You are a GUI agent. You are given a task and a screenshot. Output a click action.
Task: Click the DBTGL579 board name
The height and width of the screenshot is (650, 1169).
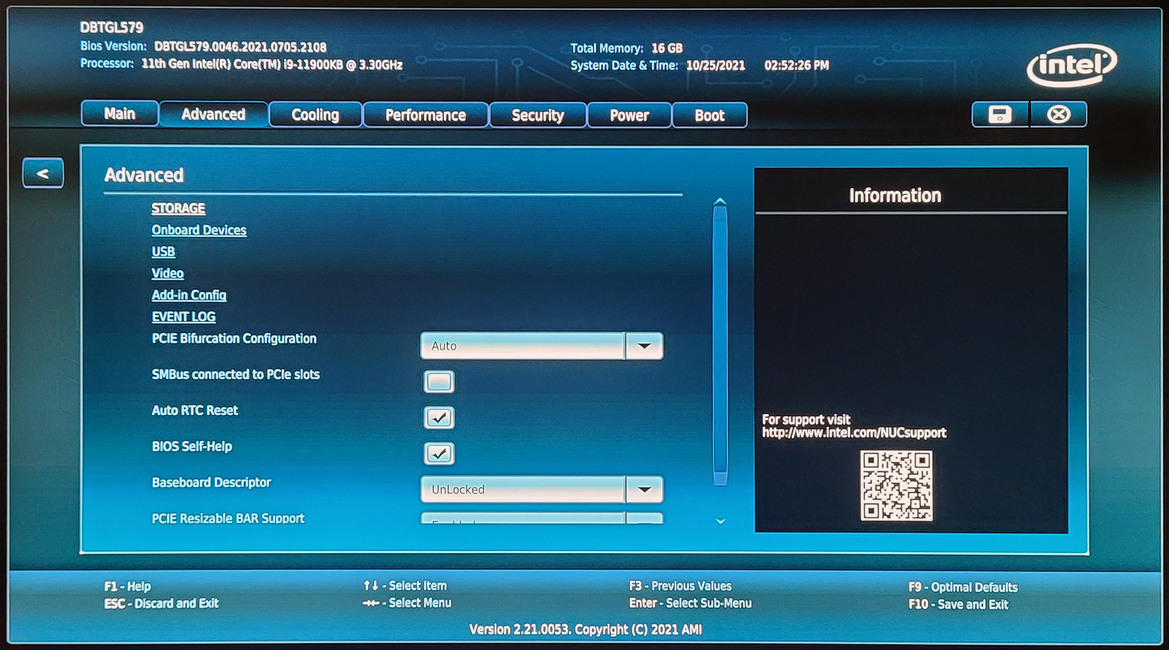click(112, 28)
